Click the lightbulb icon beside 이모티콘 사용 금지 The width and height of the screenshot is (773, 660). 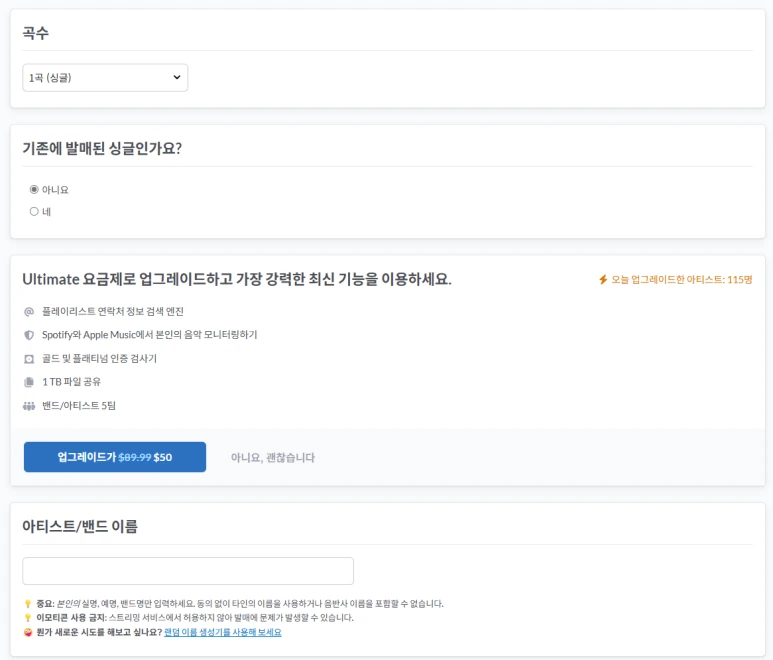(28, 618)
